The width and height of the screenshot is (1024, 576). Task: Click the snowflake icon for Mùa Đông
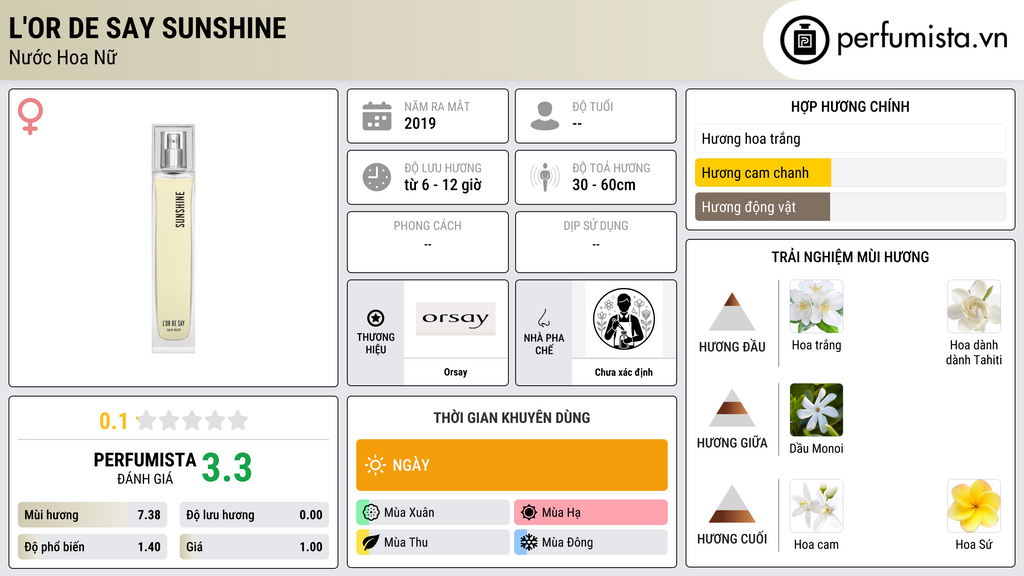pos(529,542)
